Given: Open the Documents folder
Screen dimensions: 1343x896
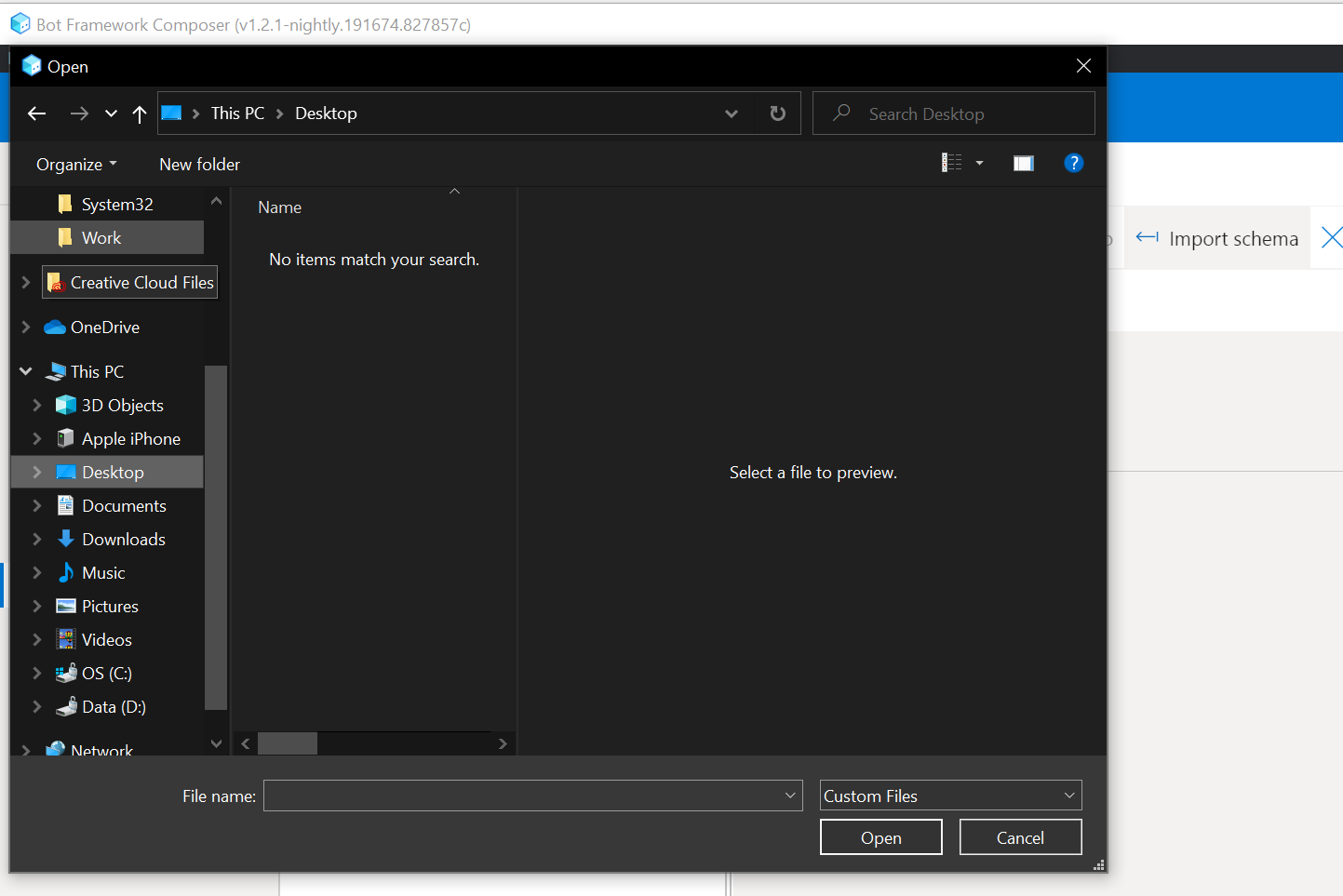Looking at the screenshot, I should (x=112, y=505).
